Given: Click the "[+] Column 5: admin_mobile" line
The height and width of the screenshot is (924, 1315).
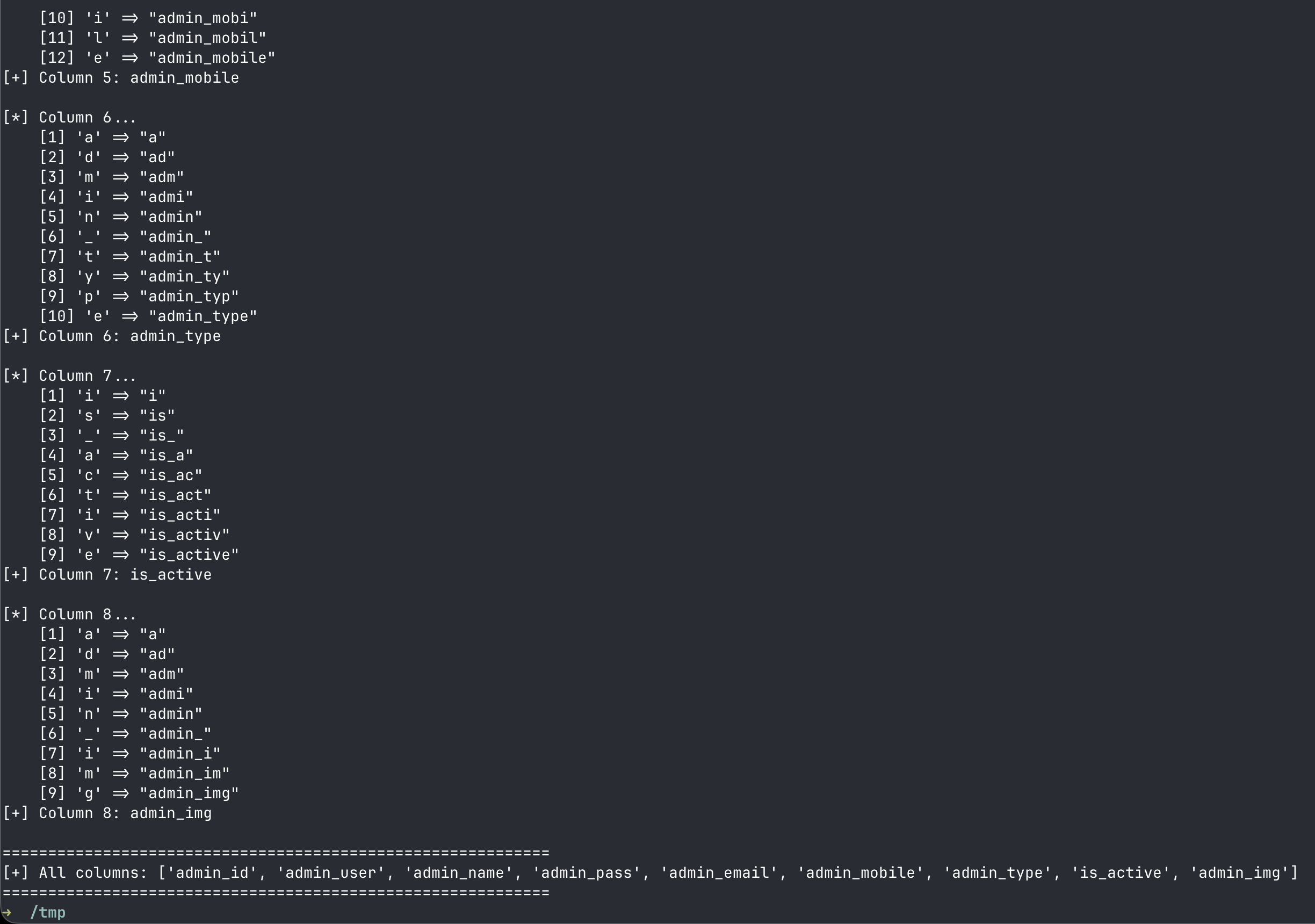Looking at the screenshot, I should 121,78.
